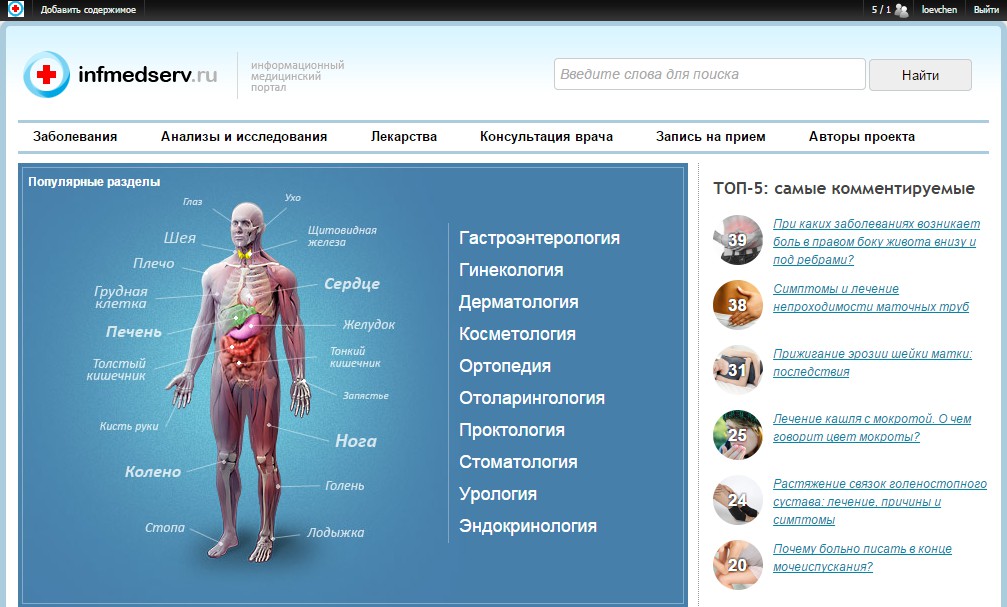Screen dimensions: 1007x607
Task: Click the users icon next to 5/1
Action: [902, 10]
